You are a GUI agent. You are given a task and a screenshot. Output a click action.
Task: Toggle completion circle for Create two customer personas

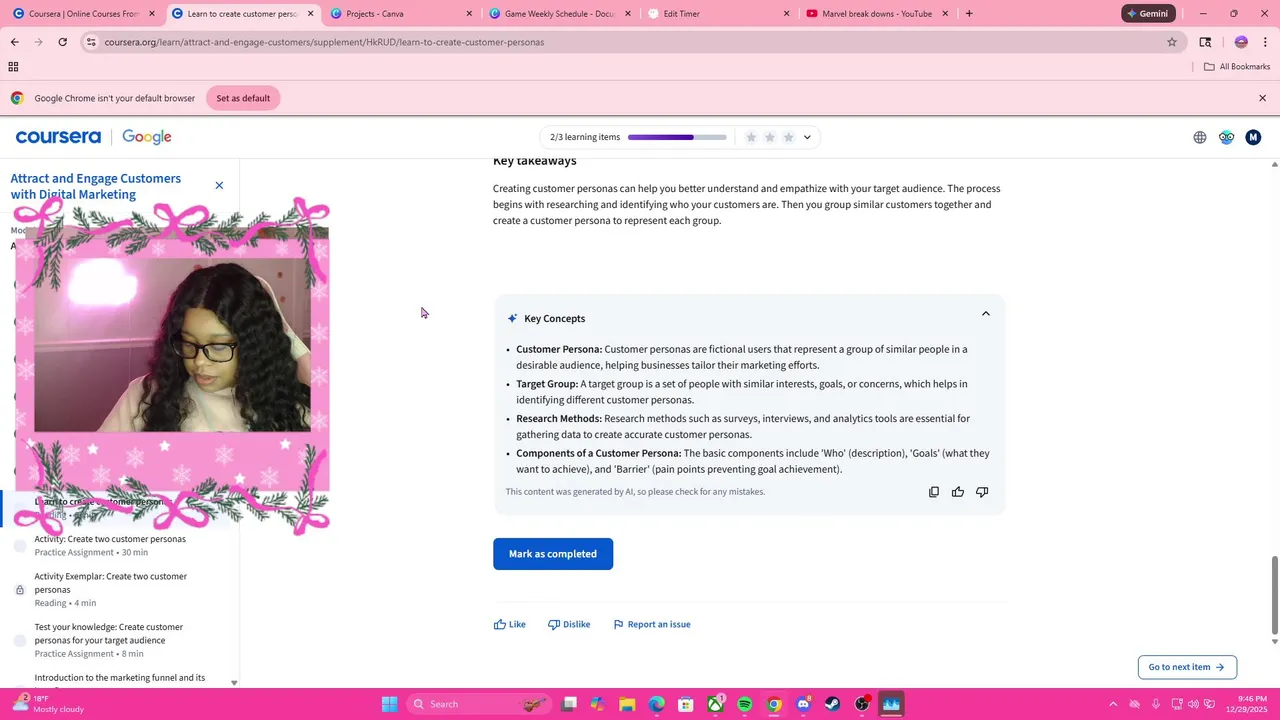tap(20, 546)
